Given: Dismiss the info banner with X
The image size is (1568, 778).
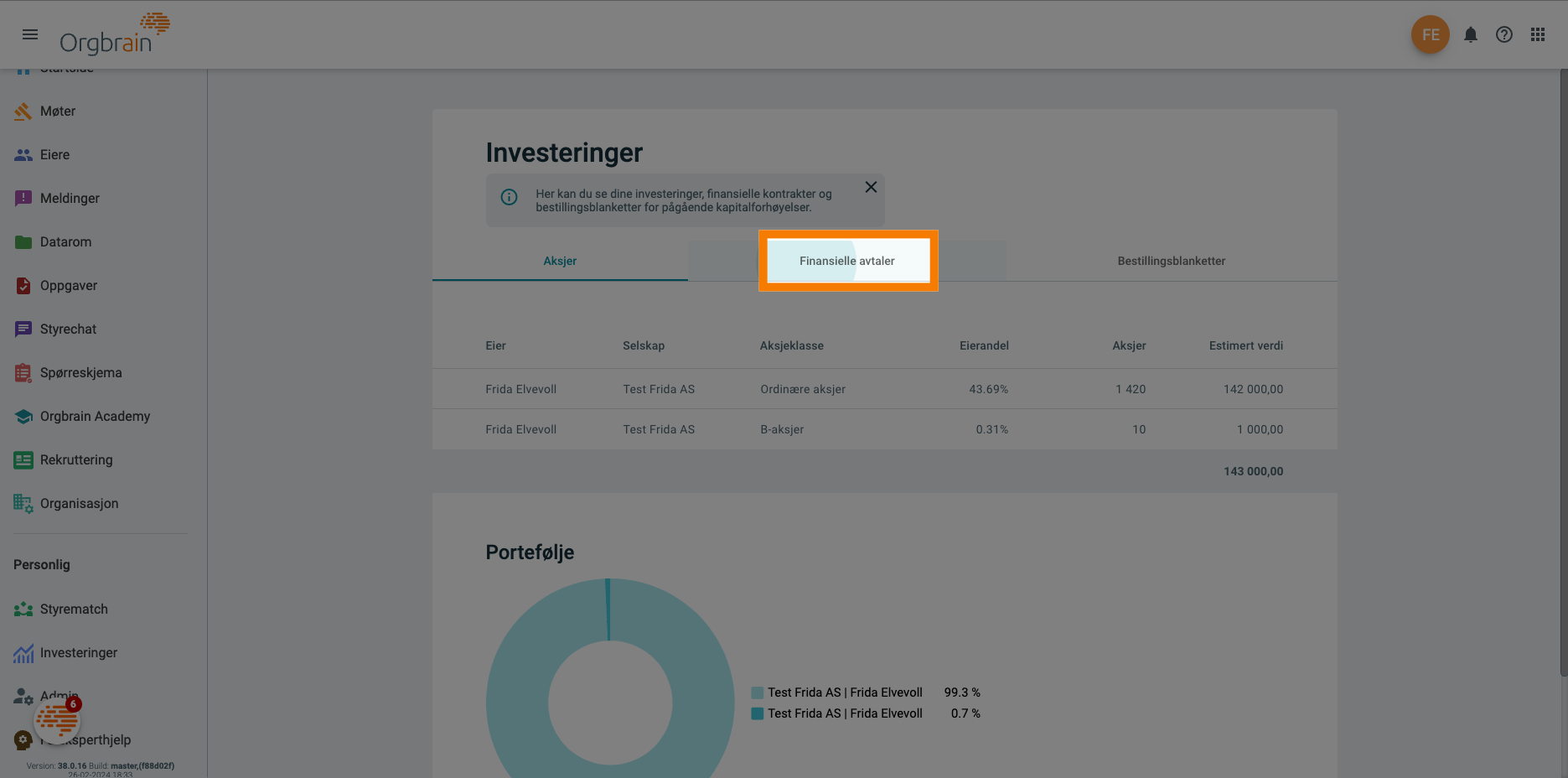Looking at the screenshot, I should pyautogui.click(x=871, y=187).
